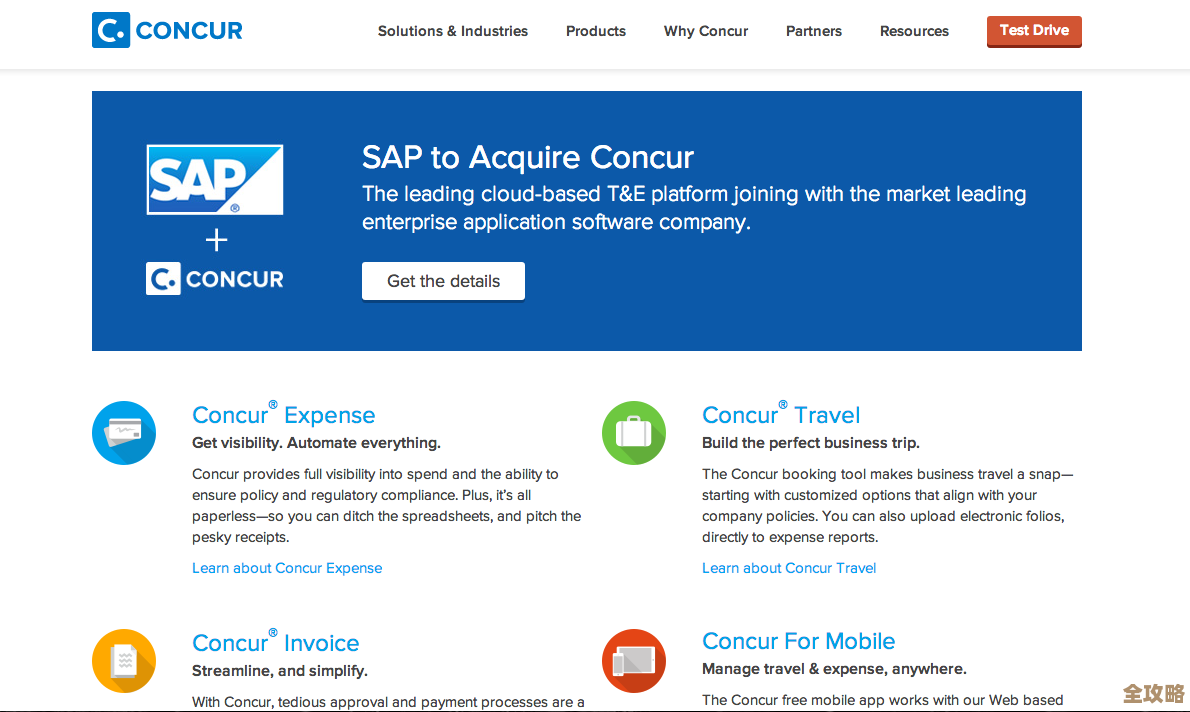Click the Concur For Mobile heading
Image resolution: width=1190 pixels, height=712 pixels.
(x=798, y=641)
